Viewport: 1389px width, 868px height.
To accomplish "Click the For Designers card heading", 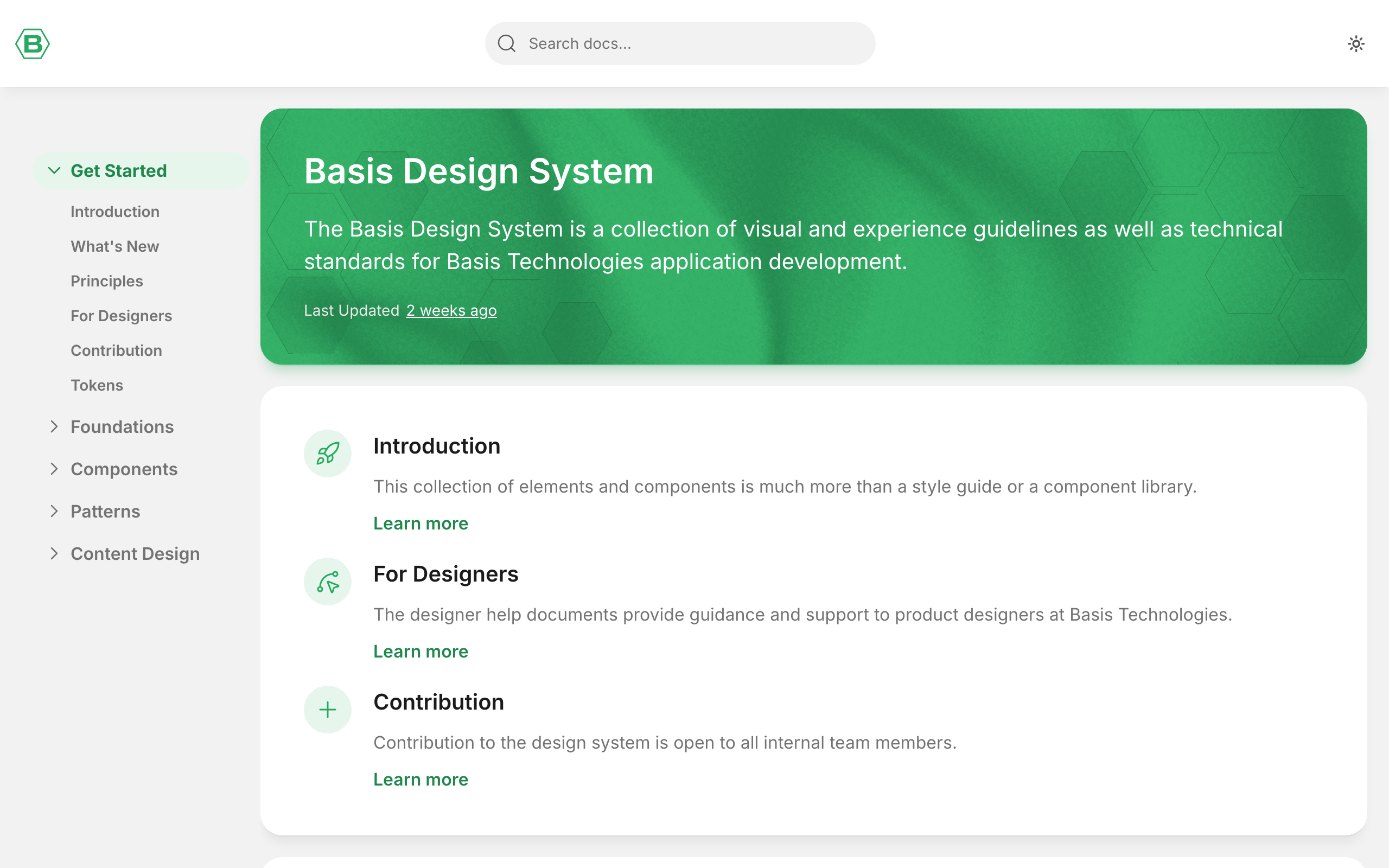I will point(446,574).
